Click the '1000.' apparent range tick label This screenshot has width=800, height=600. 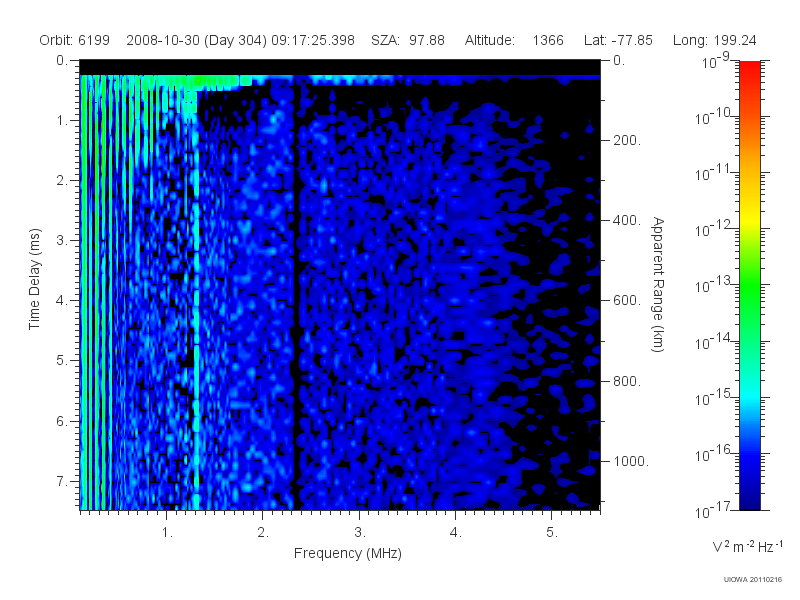pos(631,461)
